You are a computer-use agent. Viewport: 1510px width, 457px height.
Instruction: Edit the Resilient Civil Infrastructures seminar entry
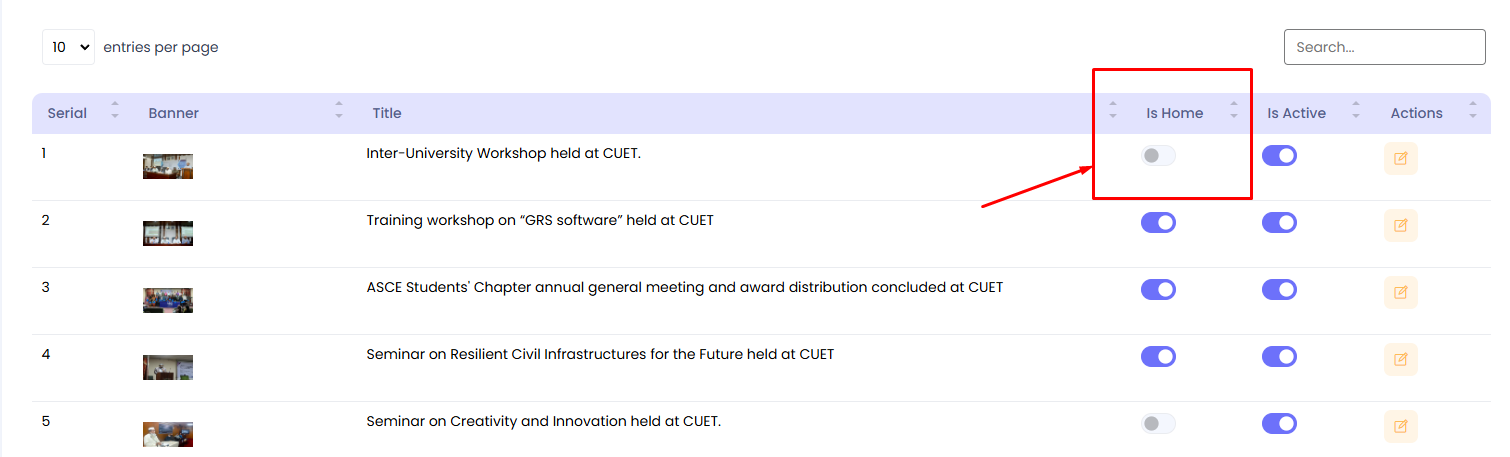point(1400,358)
